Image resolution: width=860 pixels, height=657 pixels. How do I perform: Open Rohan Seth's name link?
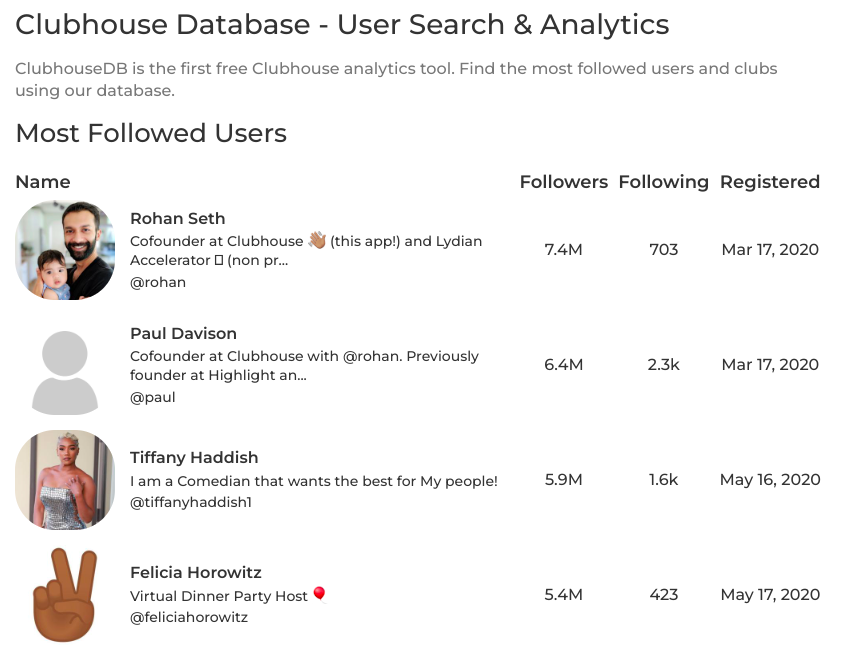pos(177,218)
